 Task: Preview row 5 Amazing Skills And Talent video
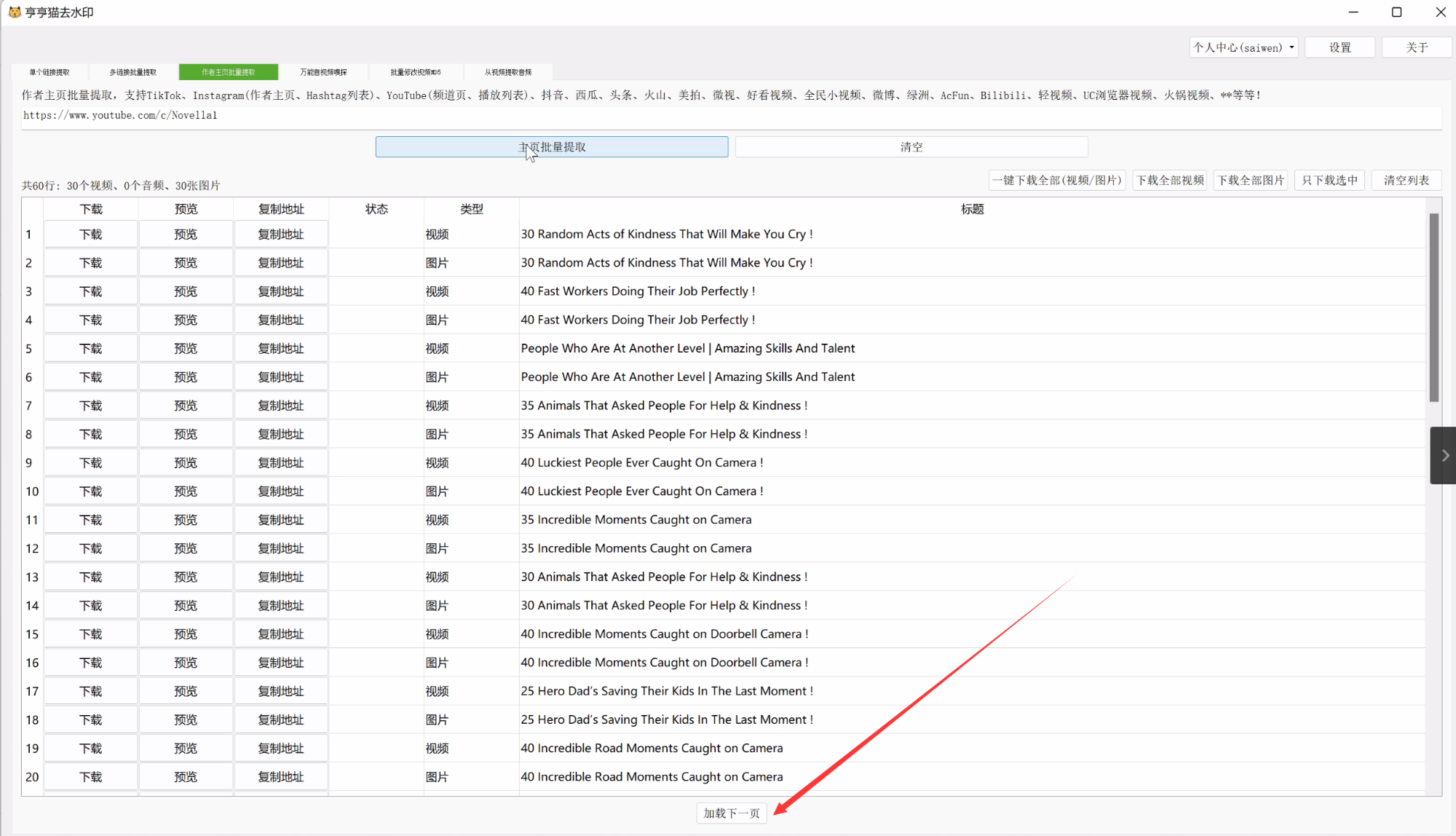tap(186, 347)
